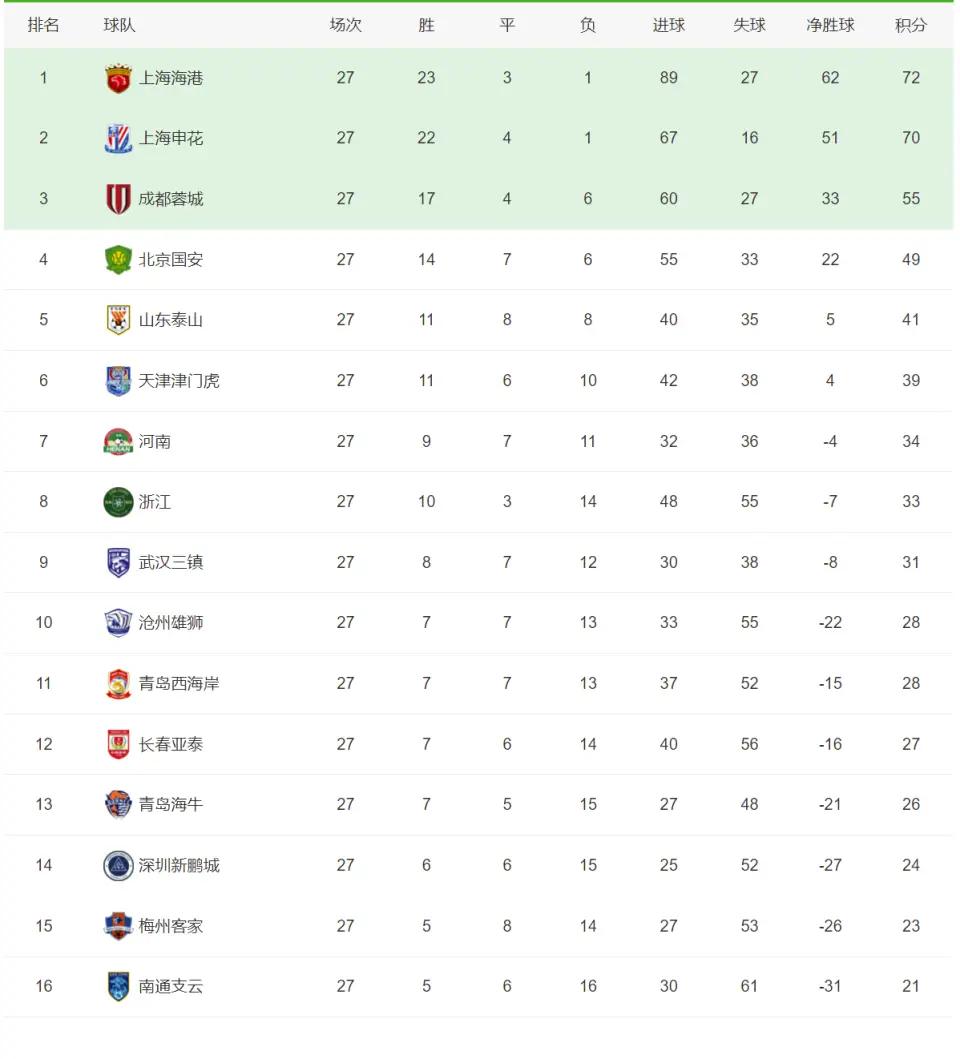Click the Nantong Zhiyun (南通支云) team logo

118,986
